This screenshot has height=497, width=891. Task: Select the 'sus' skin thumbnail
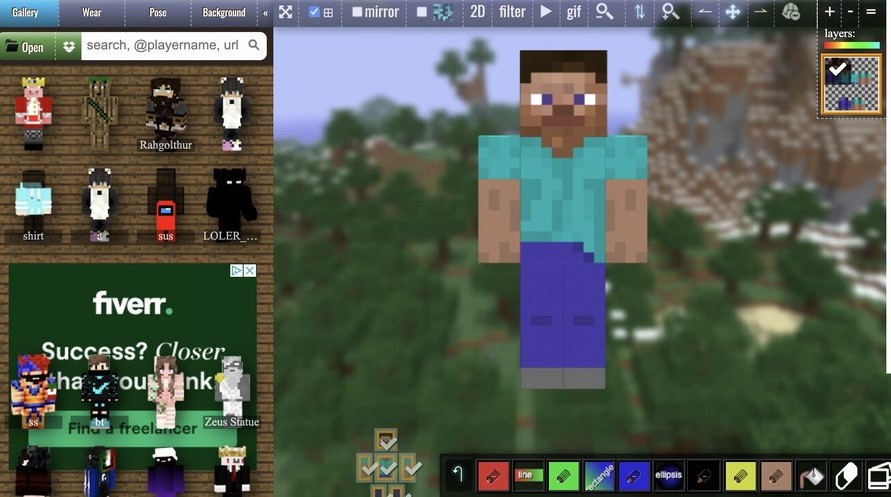pyautogui.click(x=165, y=206)
